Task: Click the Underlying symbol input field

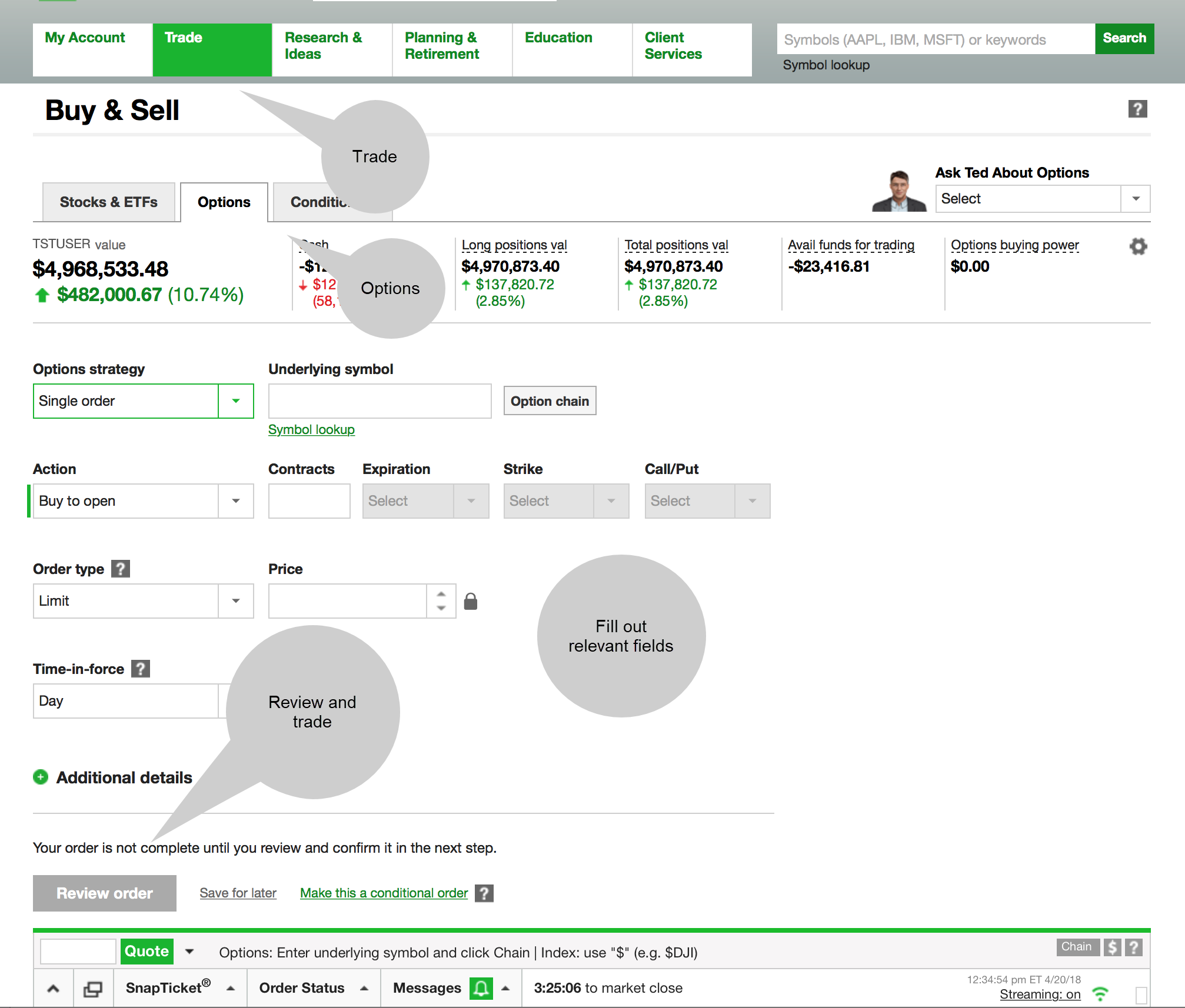Action: click(x=379, y=400)
